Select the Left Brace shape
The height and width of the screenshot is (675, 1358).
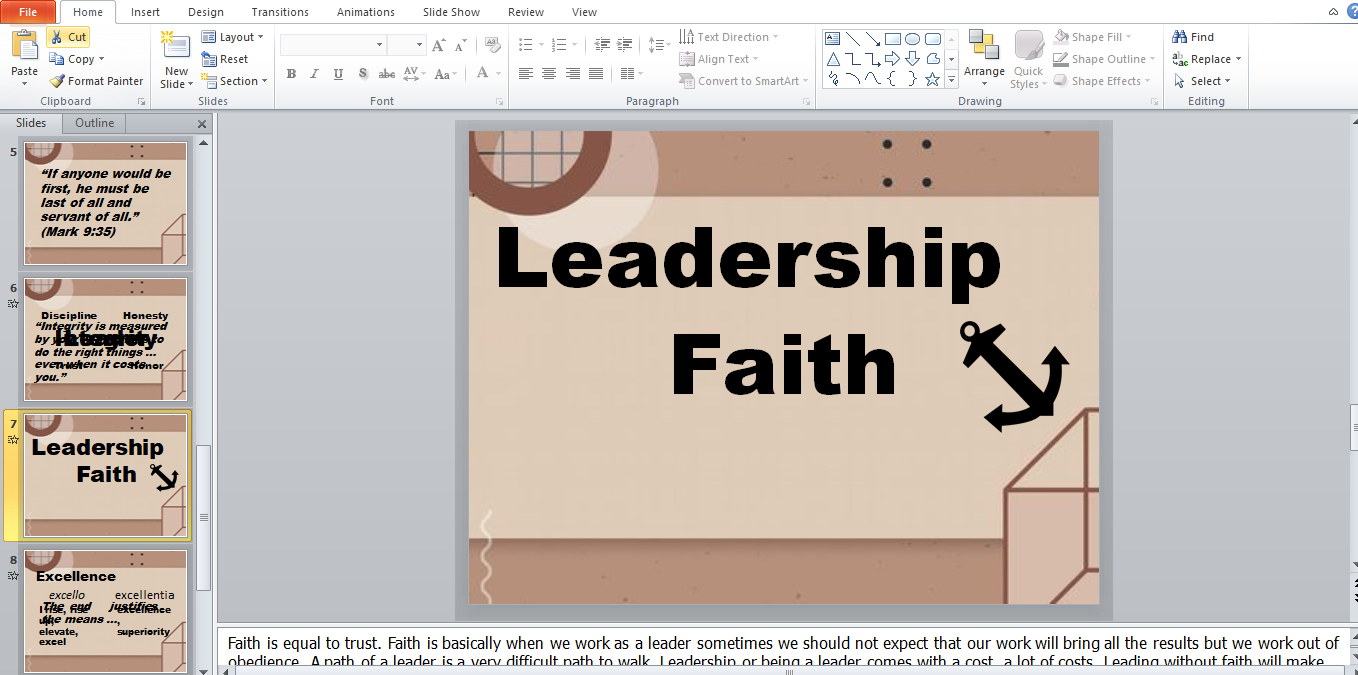click(893, 79)
